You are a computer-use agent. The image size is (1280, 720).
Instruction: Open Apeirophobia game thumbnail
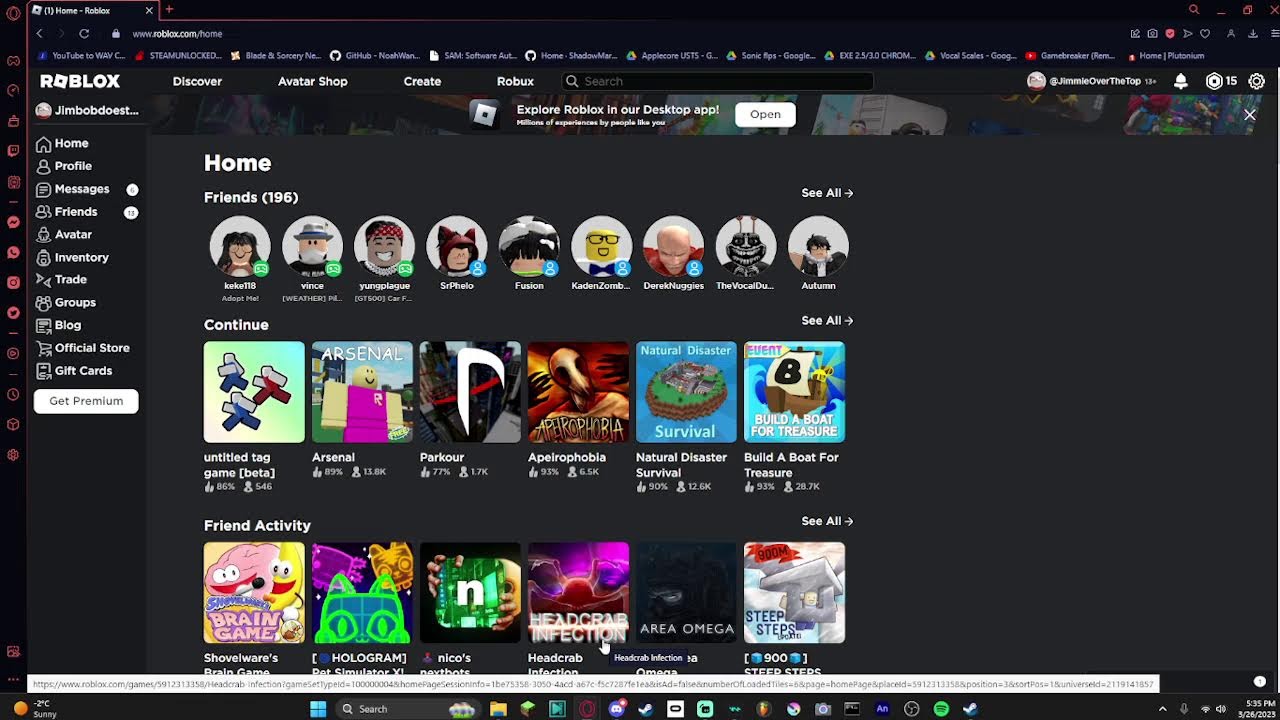(578, 392)
